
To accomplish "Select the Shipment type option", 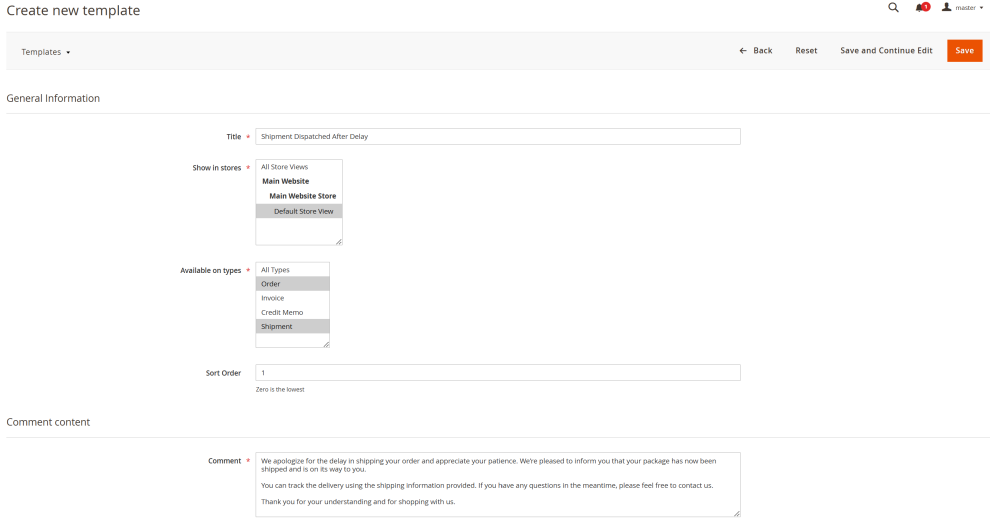I will [x=293, y=326].
